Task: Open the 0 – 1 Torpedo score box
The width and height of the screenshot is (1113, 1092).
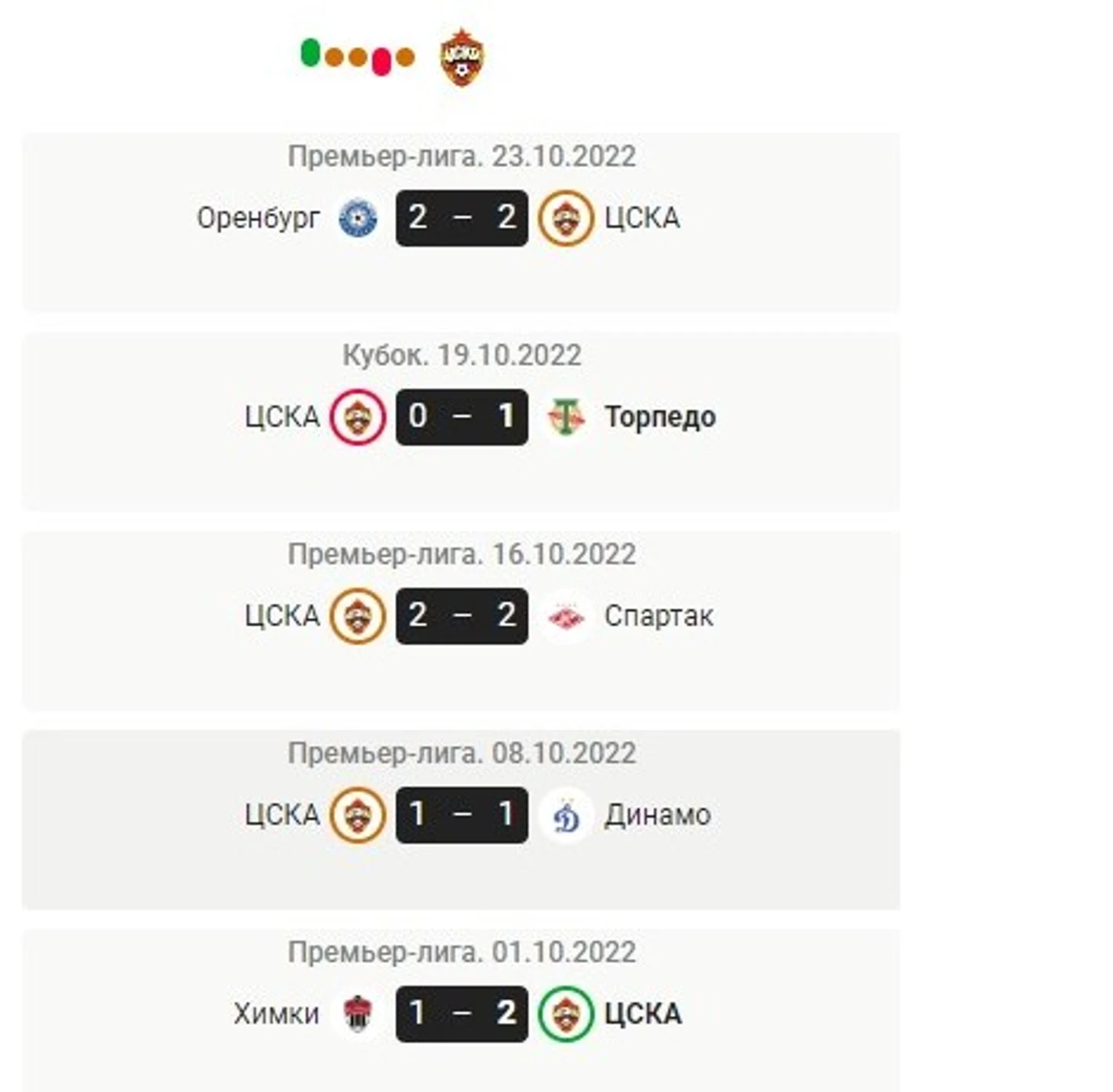Action: coord(462,417)
